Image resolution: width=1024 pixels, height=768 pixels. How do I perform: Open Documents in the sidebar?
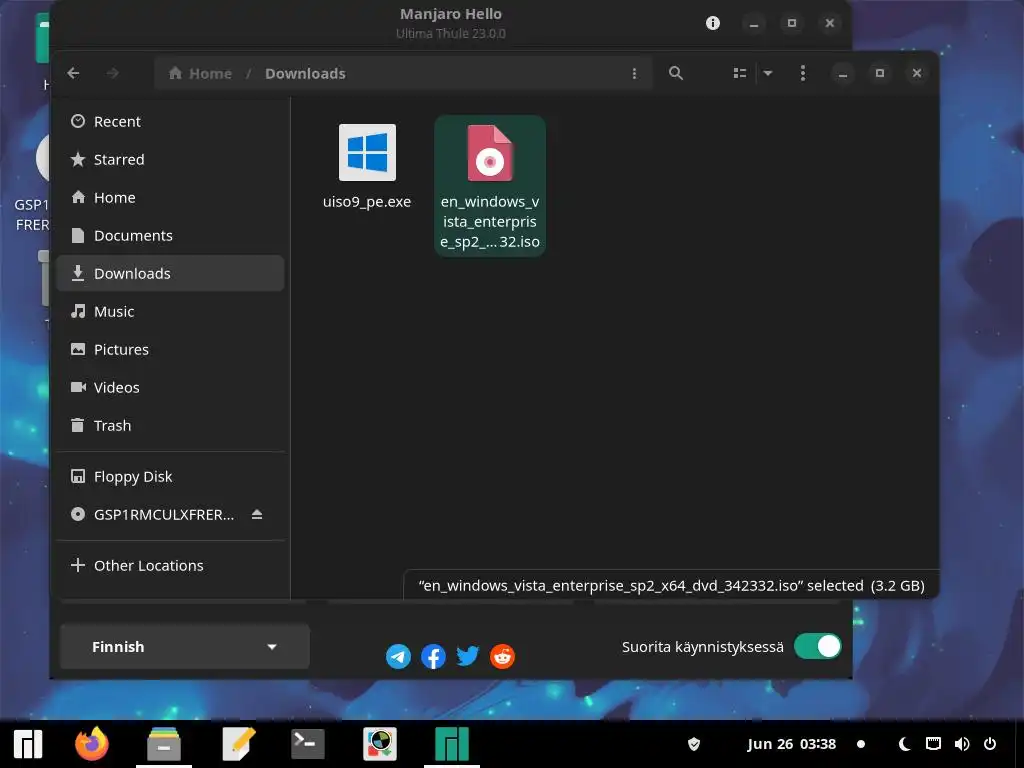(x=170, y=235)
